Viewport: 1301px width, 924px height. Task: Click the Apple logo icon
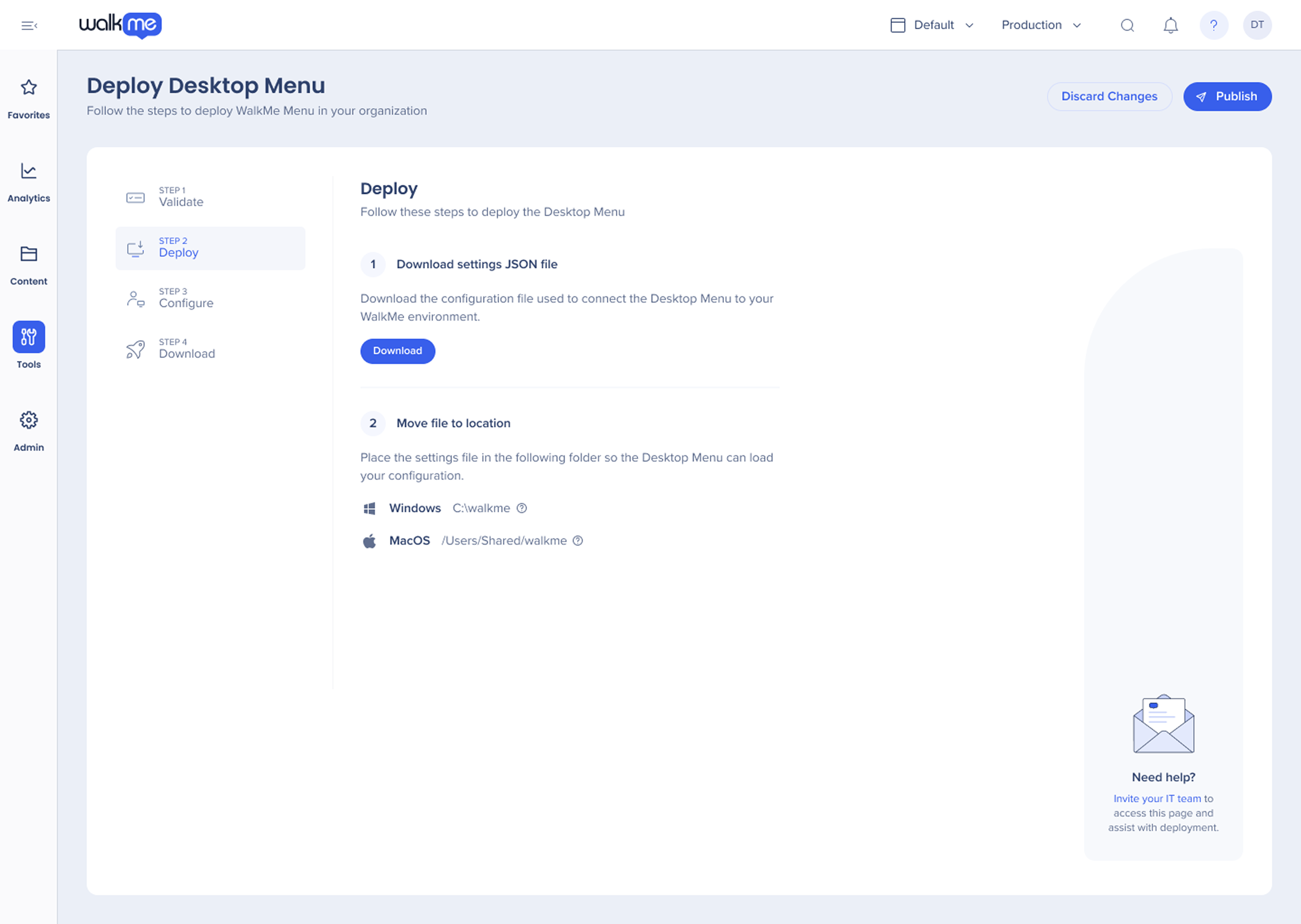[x=369, y=541]
